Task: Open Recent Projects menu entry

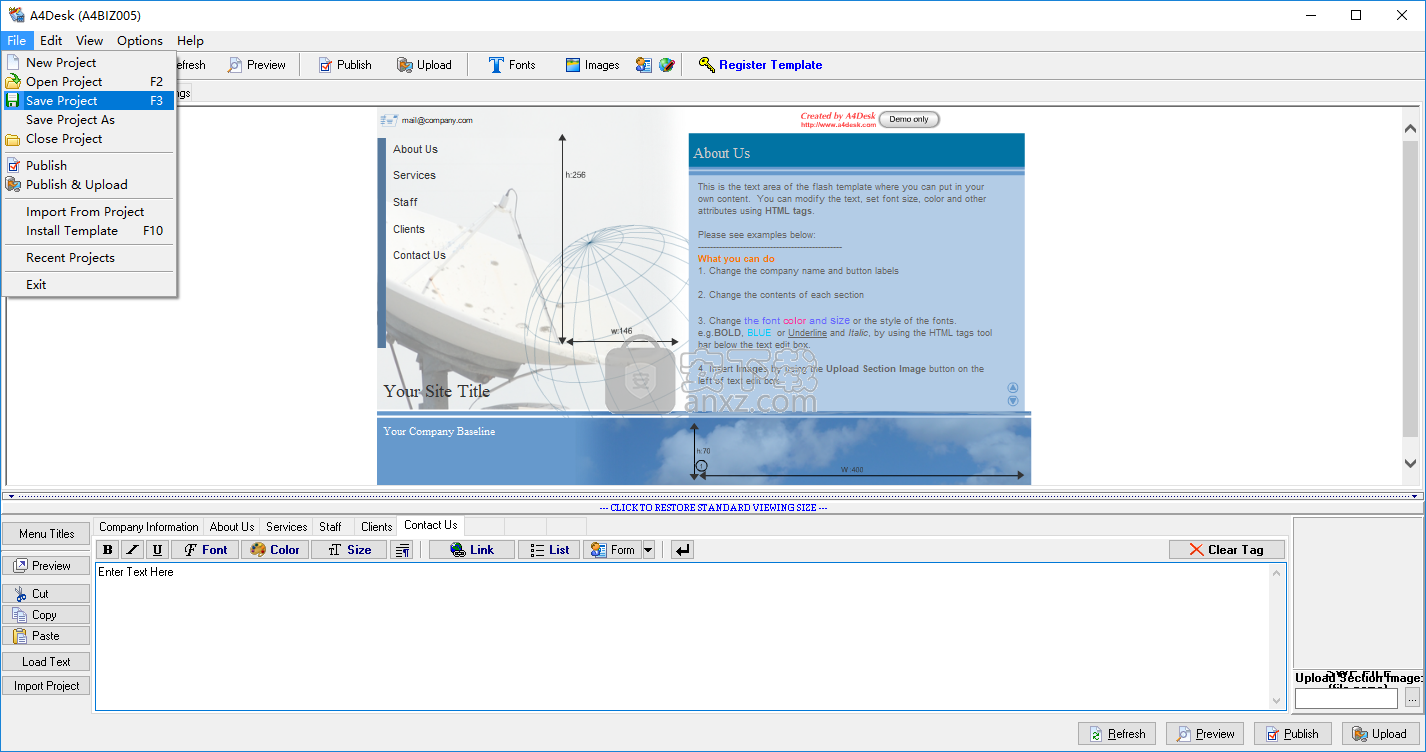Action: pos(89,258)
